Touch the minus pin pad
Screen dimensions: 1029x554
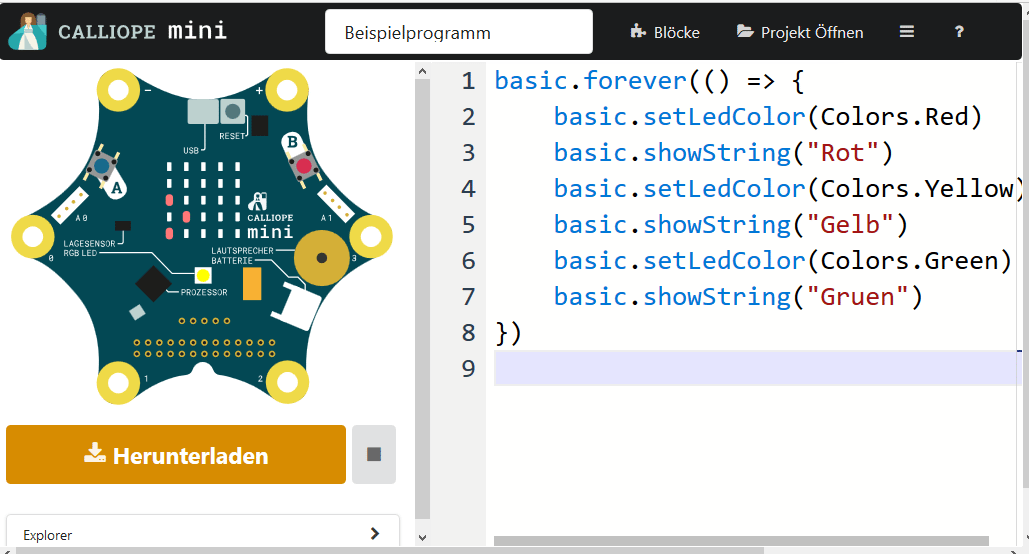pyautogui.click(x=119, y=90)
